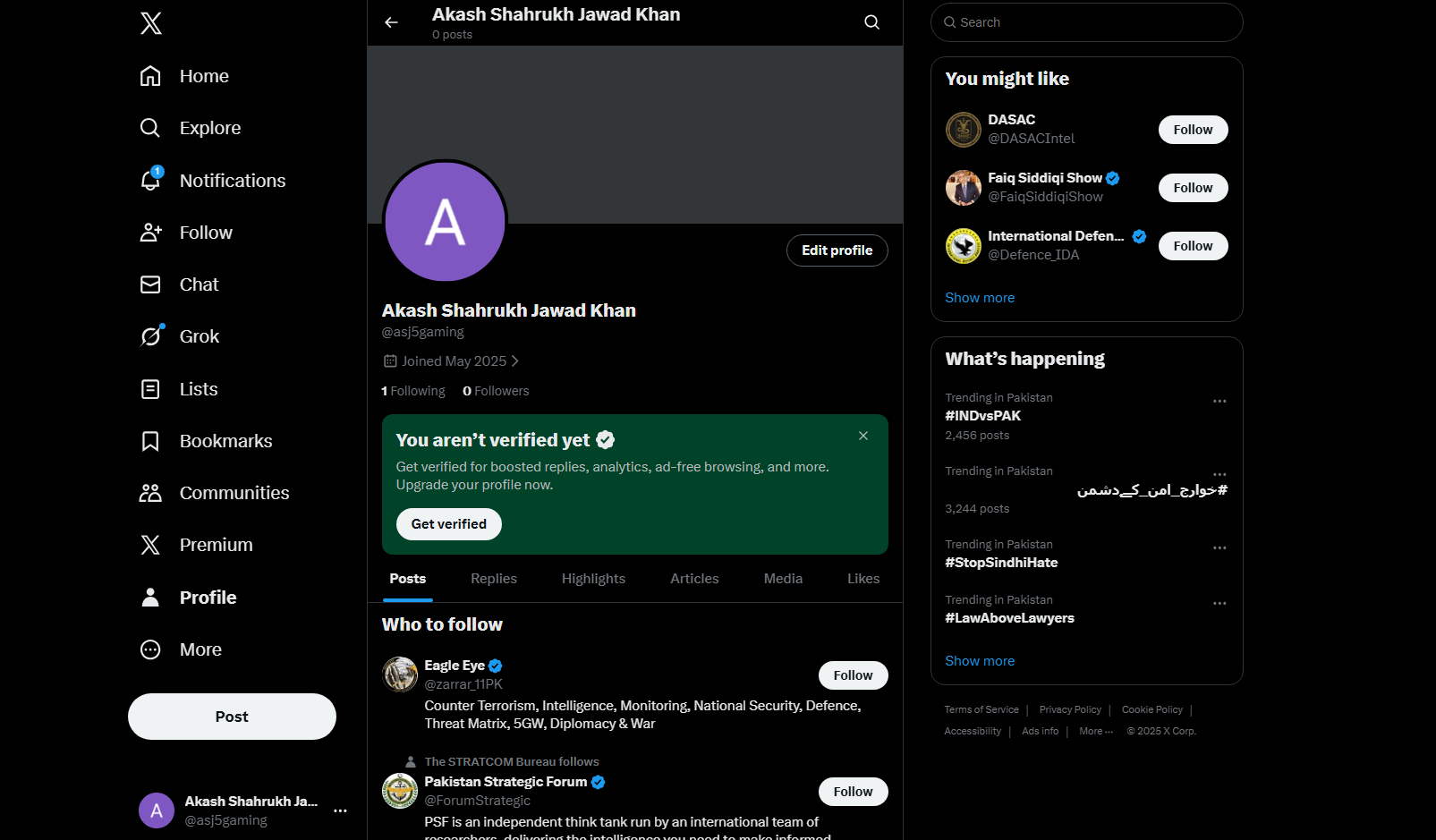
Task: Open Notifications bell icon
Action: tap(150, 181)
